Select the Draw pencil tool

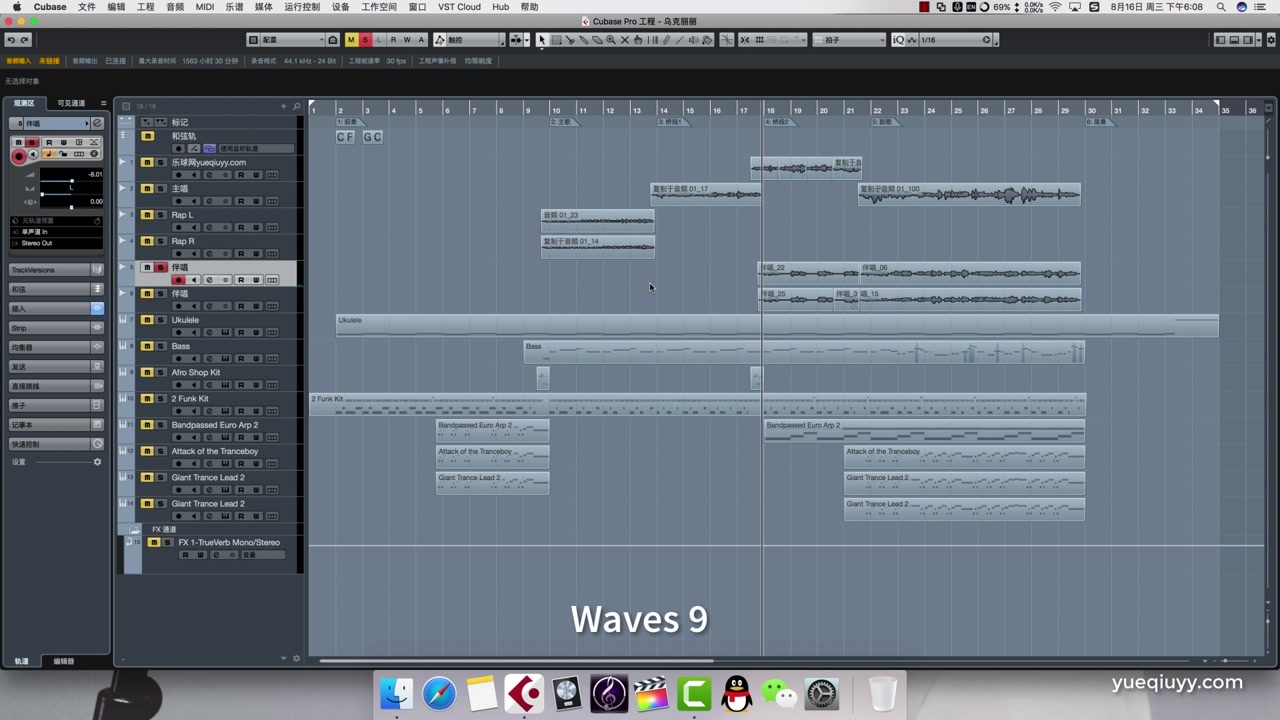coord(666,40)
